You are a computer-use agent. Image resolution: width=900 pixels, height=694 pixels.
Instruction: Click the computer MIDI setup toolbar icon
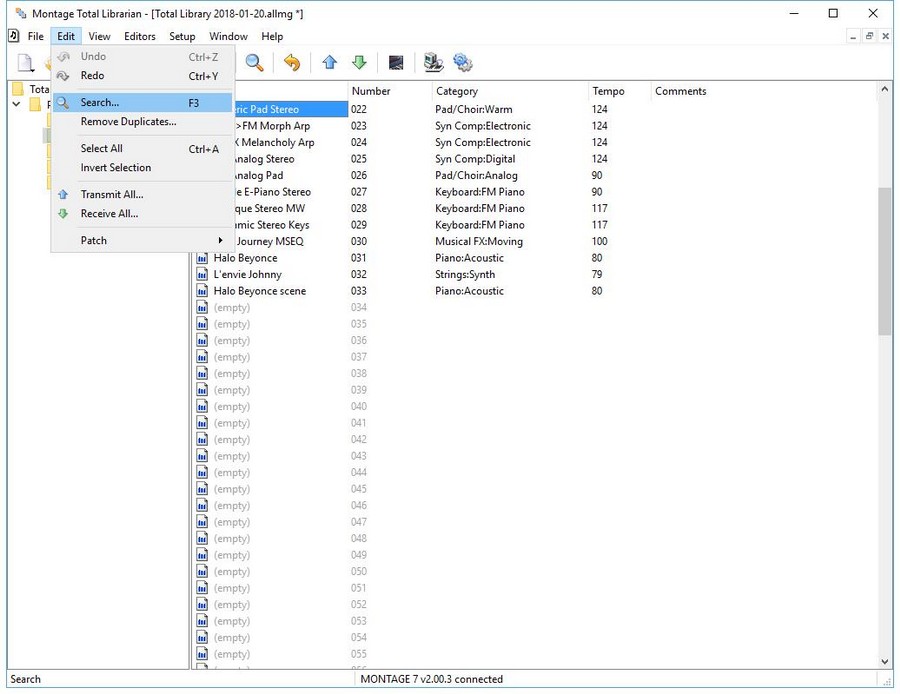click(x=433, y=63)
